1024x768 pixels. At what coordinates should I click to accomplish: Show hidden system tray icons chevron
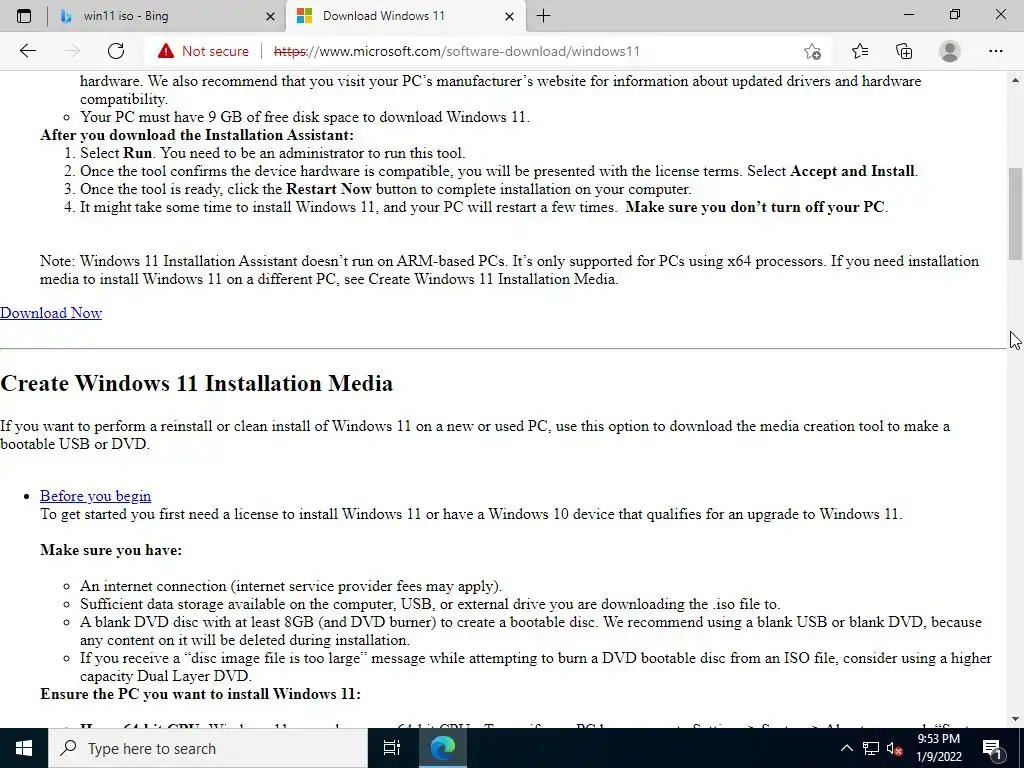click(x=846, y=748)
